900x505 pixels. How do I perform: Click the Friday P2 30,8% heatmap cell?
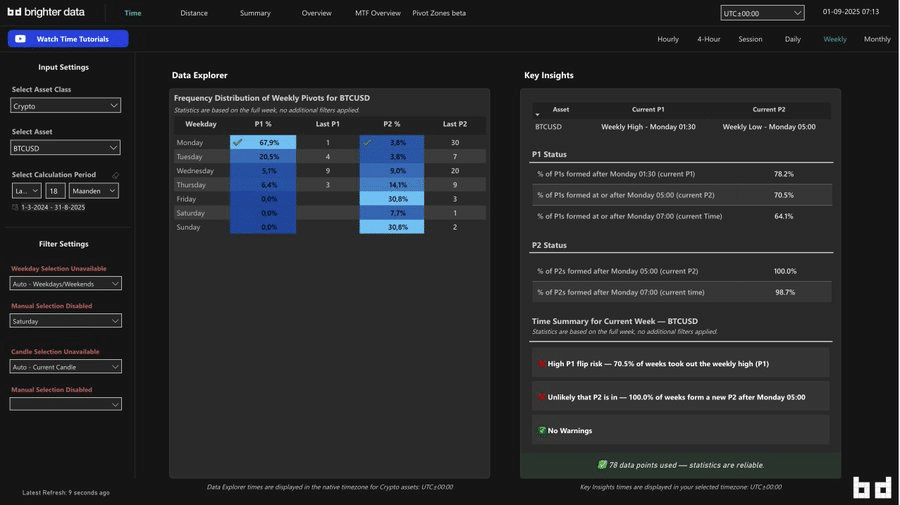[x=391, y=199]
